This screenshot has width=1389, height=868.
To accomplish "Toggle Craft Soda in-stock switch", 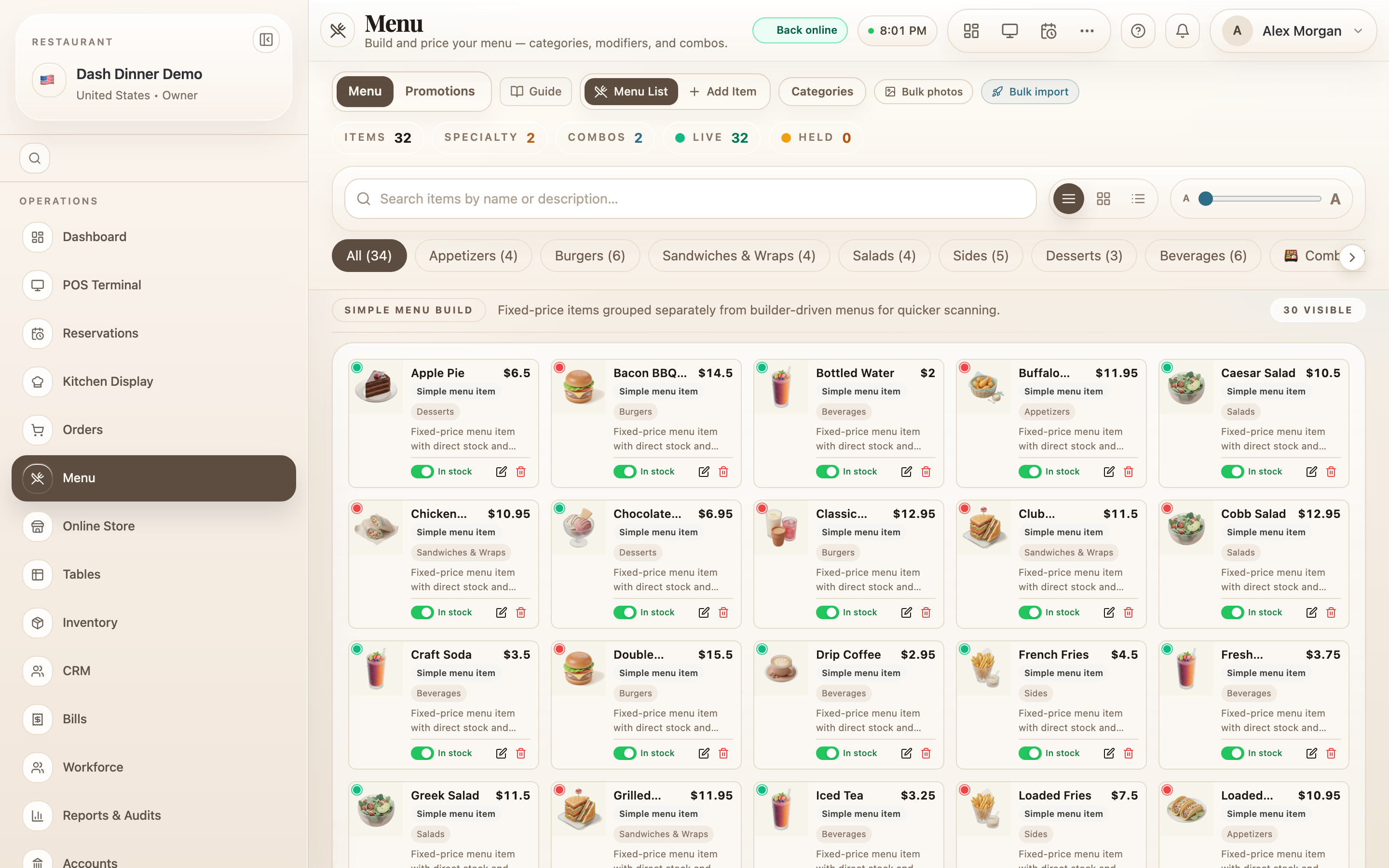I will (x=422, y=753).
